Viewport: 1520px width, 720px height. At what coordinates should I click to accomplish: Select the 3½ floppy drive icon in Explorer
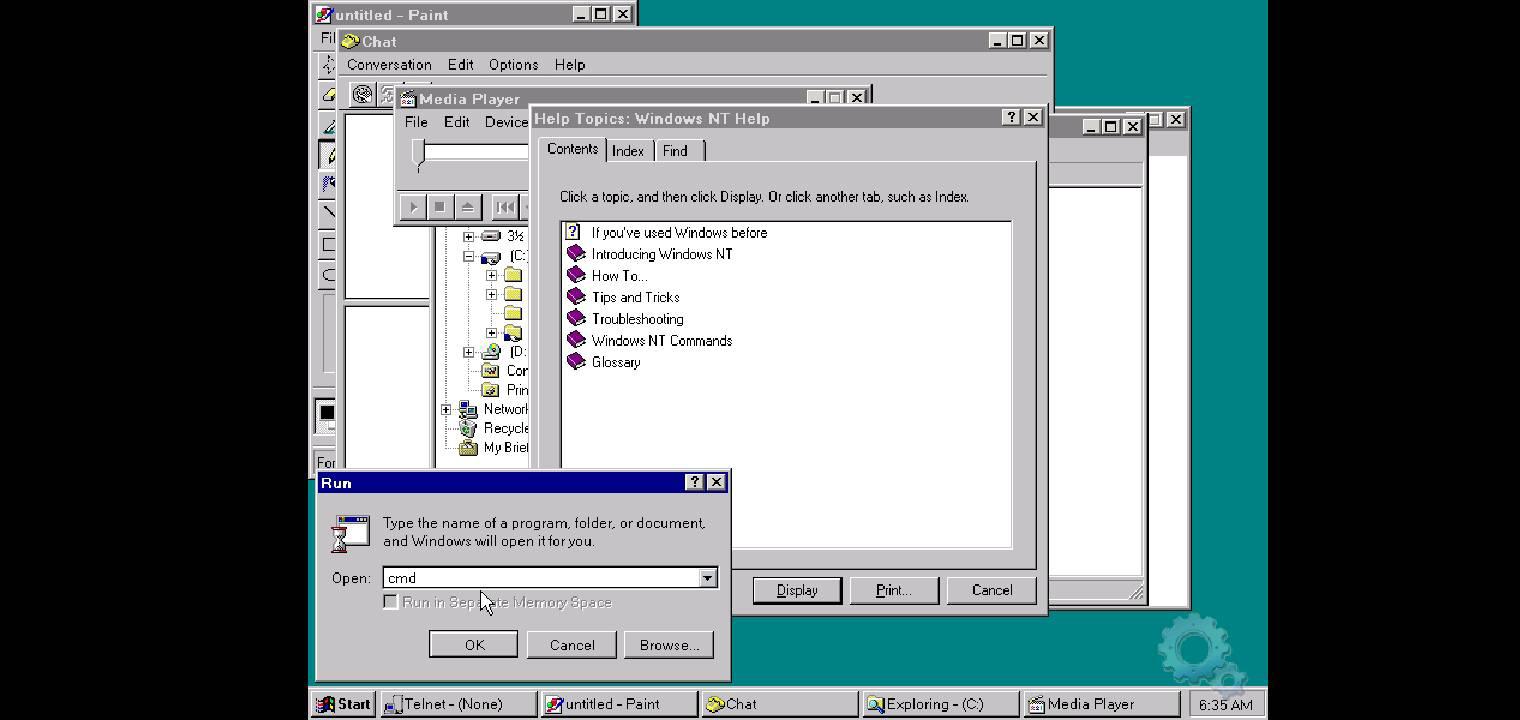(491, 236)
